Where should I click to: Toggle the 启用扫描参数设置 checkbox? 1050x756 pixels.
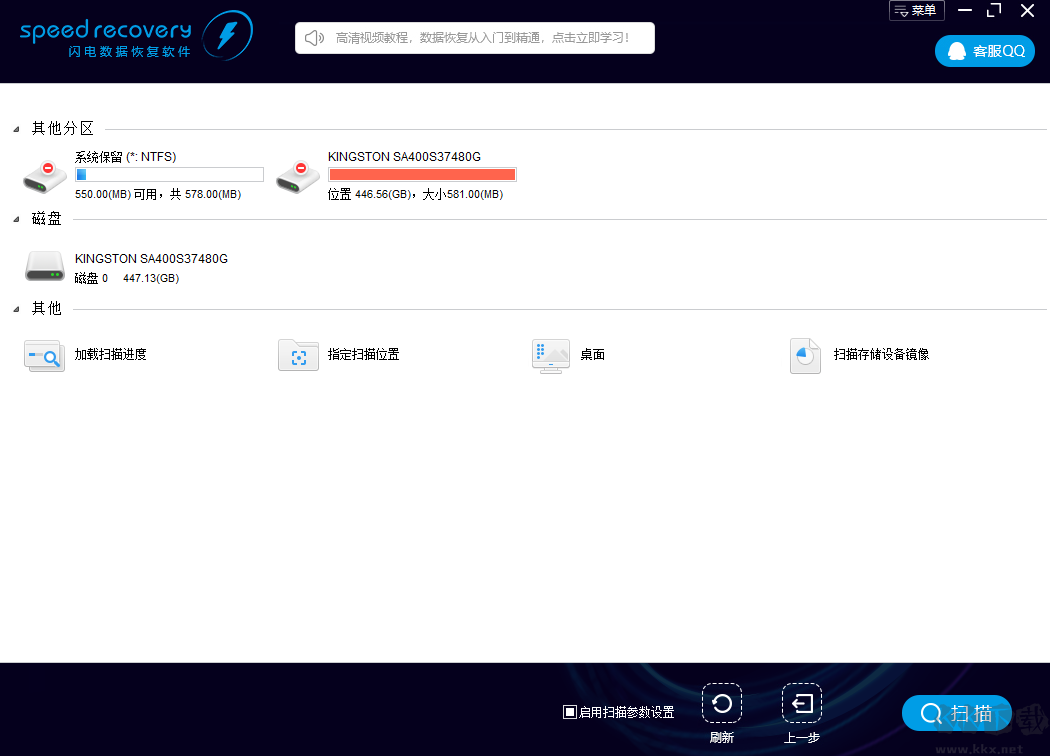(x=570, y=712)
